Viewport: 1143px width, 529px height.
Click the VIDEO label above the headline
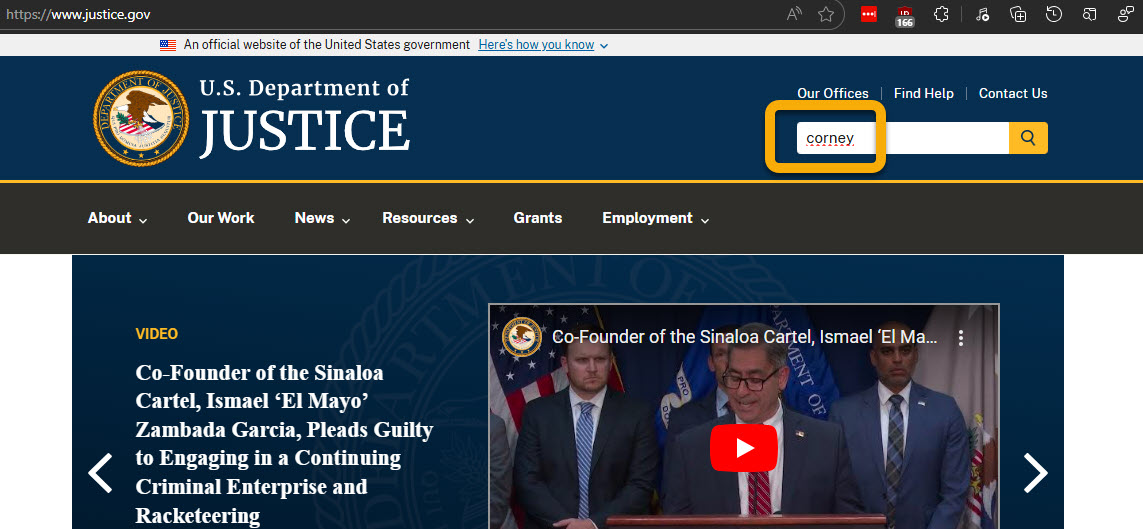157,334
